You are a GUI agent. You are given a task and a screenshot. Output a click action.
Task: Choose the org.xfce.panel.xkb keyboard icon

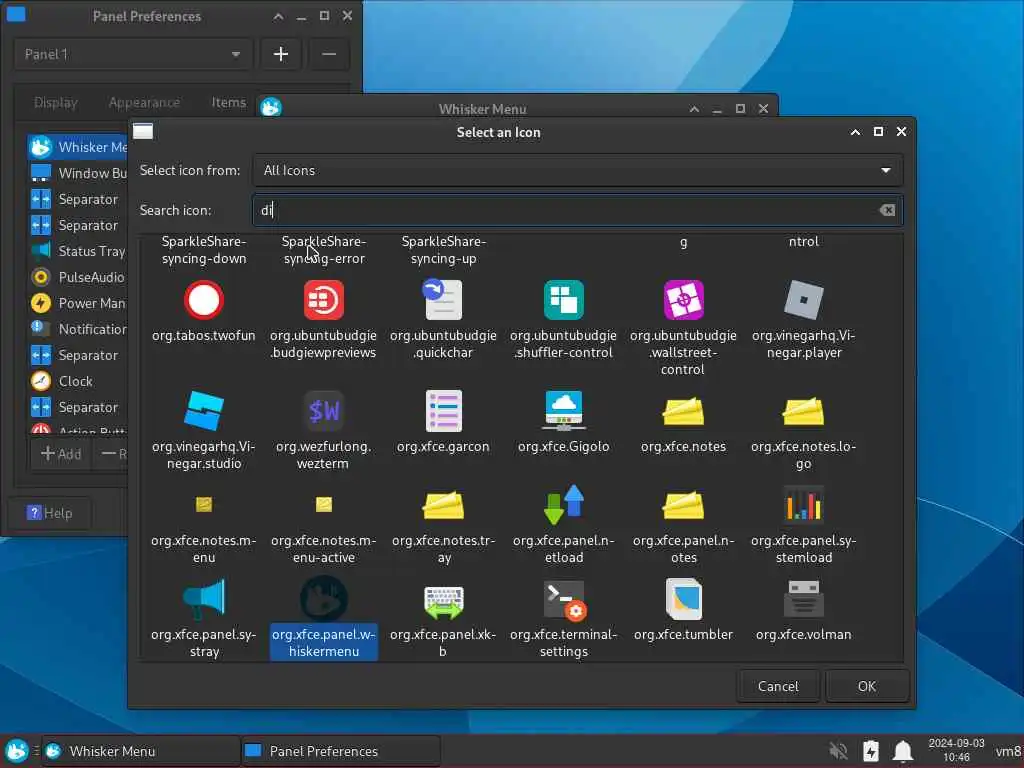[443, 601]
